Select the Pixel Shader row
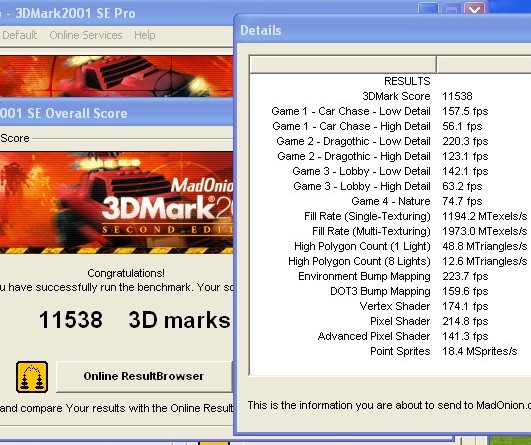This screenshot has width=531, height=445. click(x=400, y=321)
